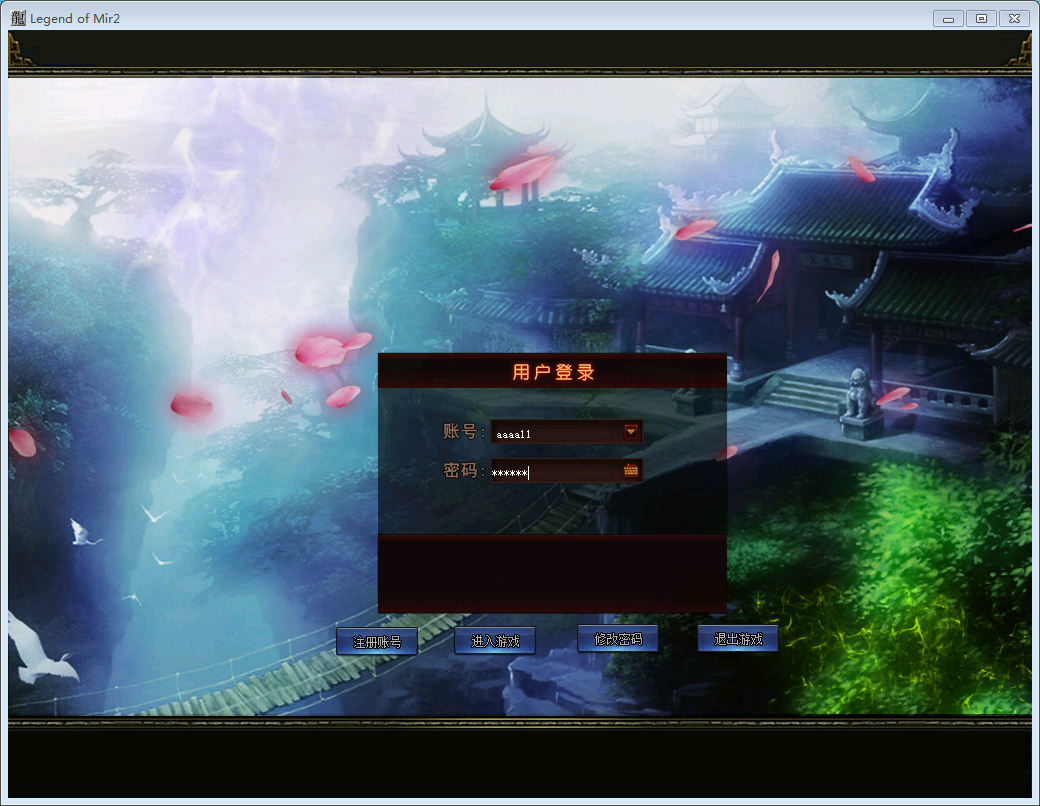Click the 用户登录 login panel title

click(552, 372)
